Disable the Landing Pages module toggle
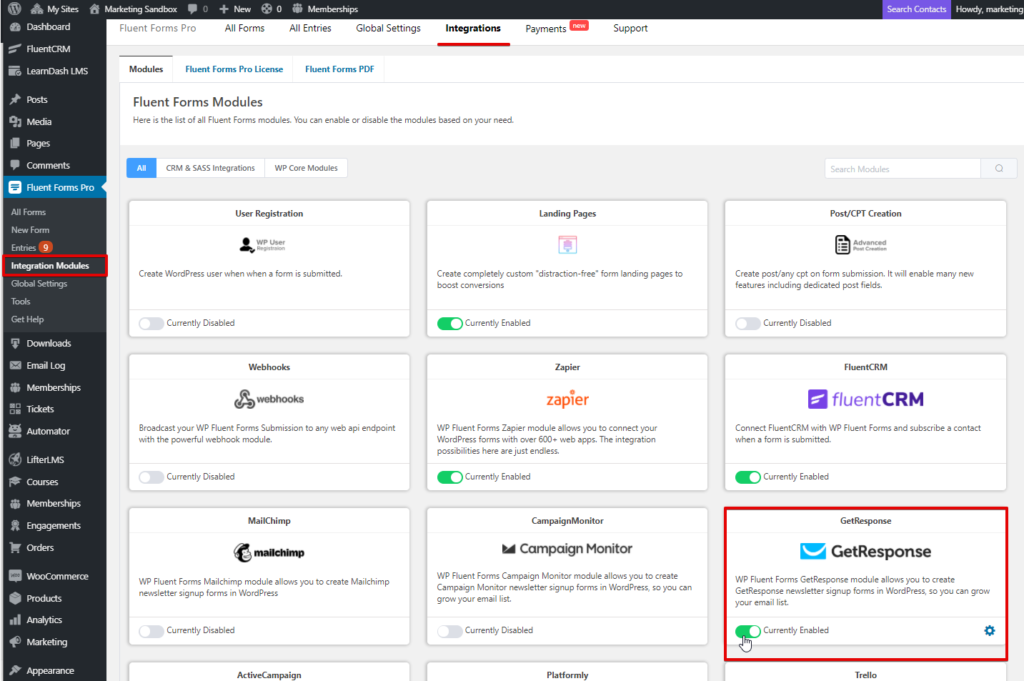This screenshot has width=1024, height=681. click(x=449, y=322)
